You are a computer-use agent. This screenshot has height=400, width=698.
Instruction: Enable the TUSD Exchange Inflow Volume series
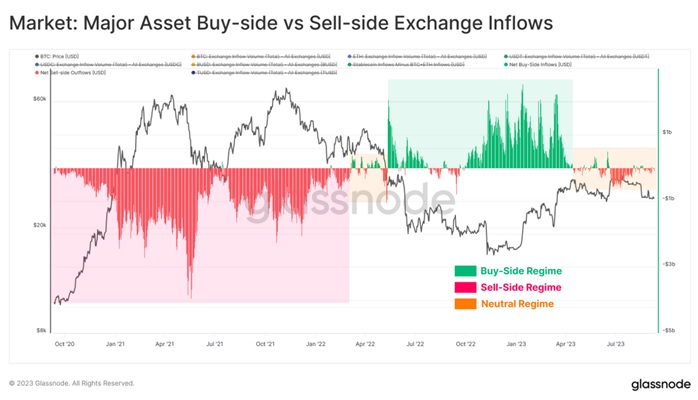(264, 73)
